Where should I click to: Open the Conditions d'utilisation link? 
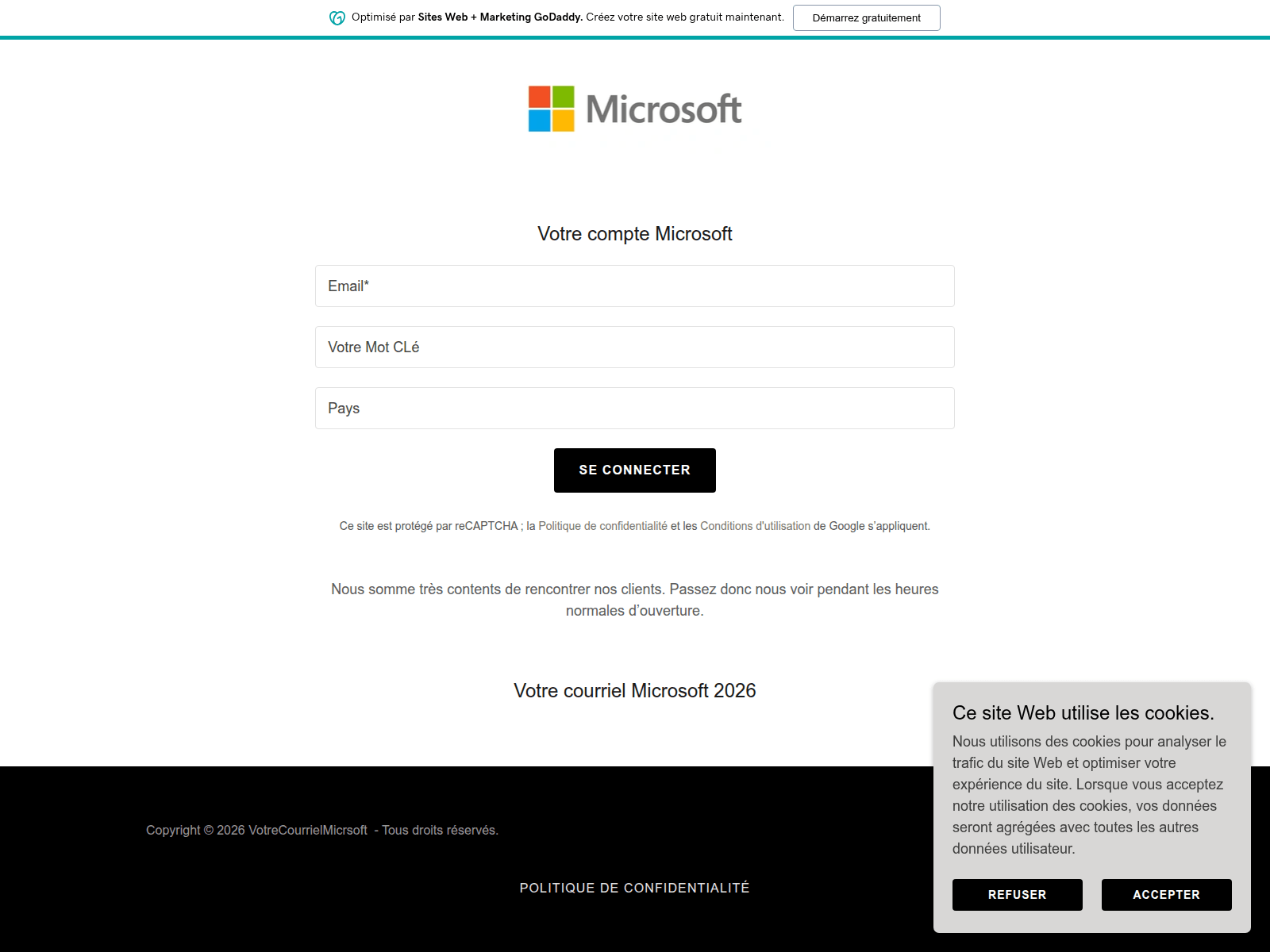(754, 525)
